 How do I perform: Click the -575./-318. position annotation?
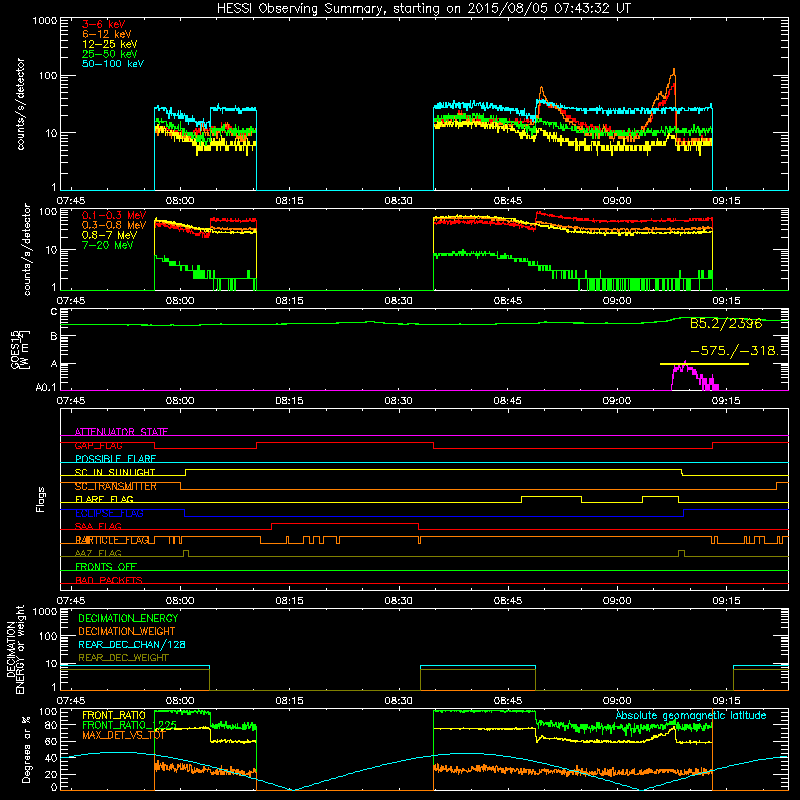[x=734, y=351]
